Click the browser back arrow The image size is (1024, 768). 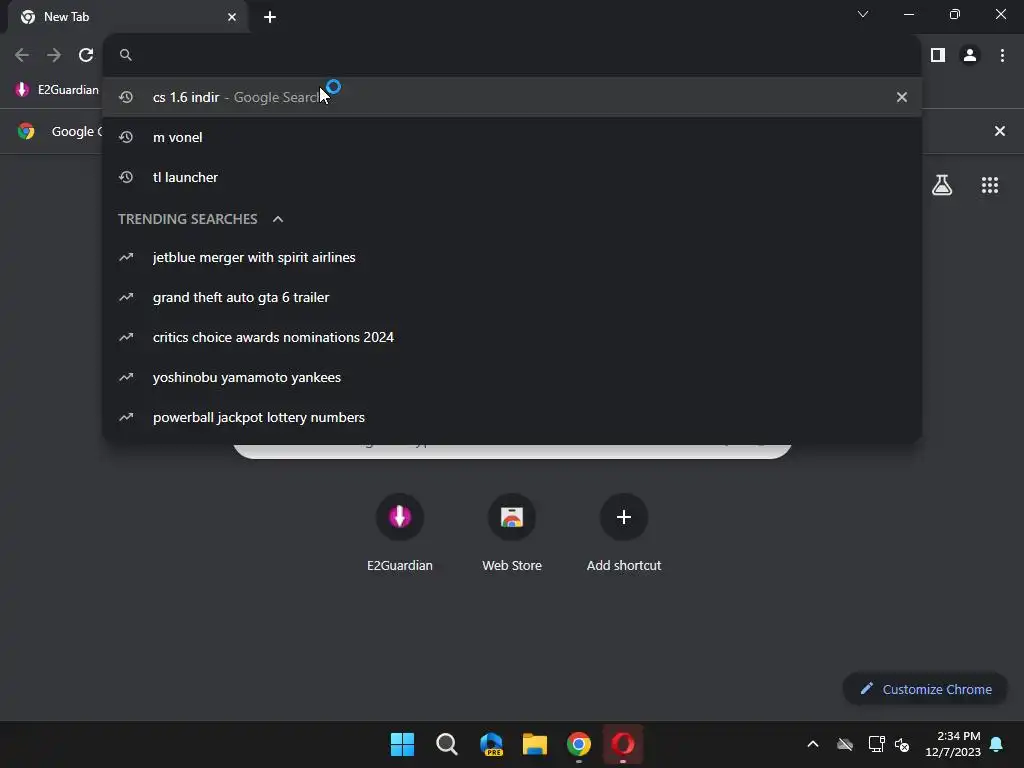tap(22, 56)
